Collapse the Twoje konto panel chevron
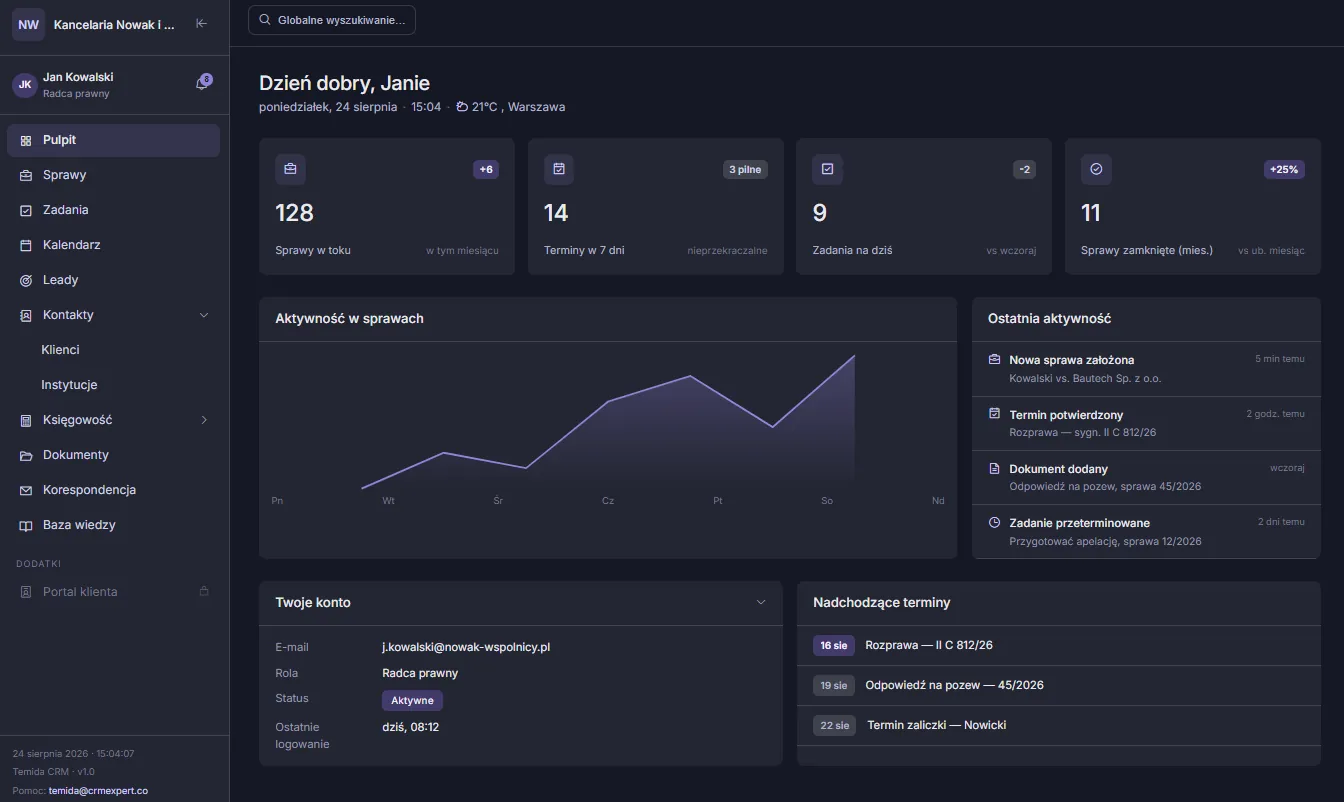The image size is (1344, 802). [761, 602]
